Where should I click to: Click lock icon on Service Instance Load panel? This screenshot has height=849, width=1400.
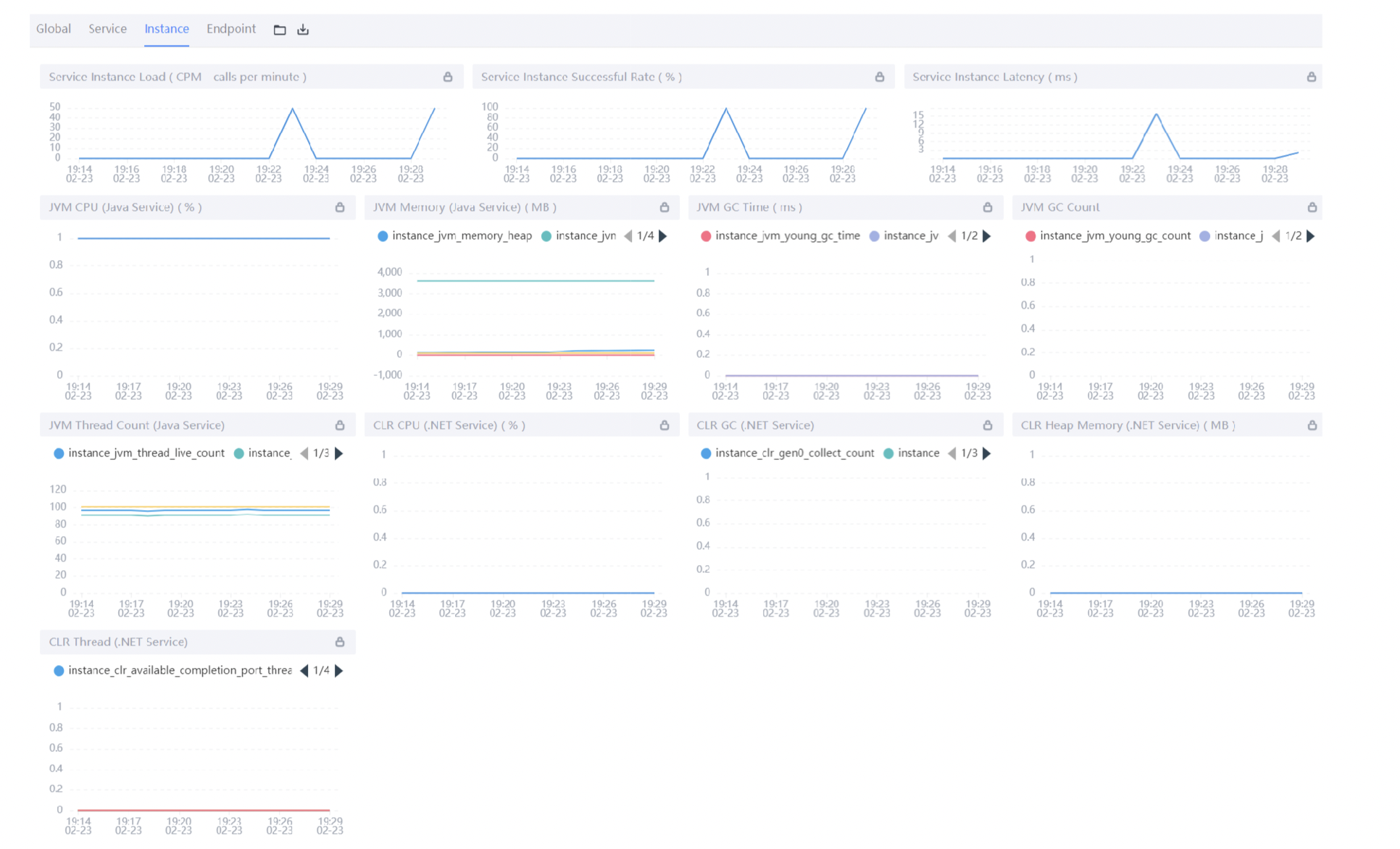click(448, 77)
